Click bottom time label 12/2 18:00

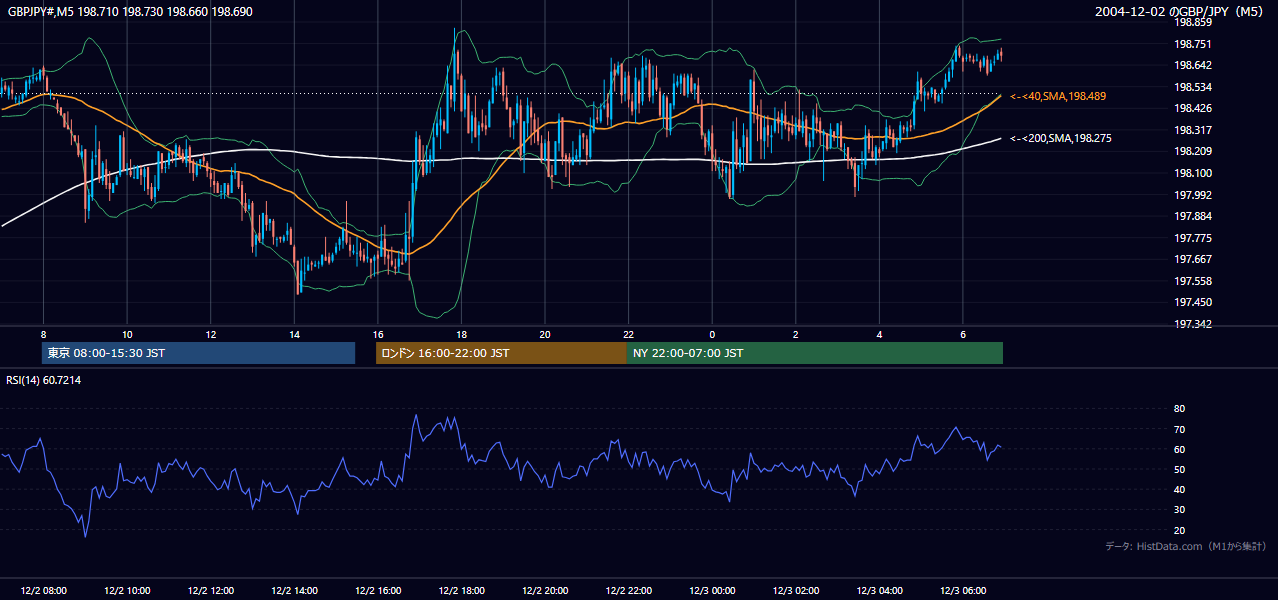click(461, 591)
